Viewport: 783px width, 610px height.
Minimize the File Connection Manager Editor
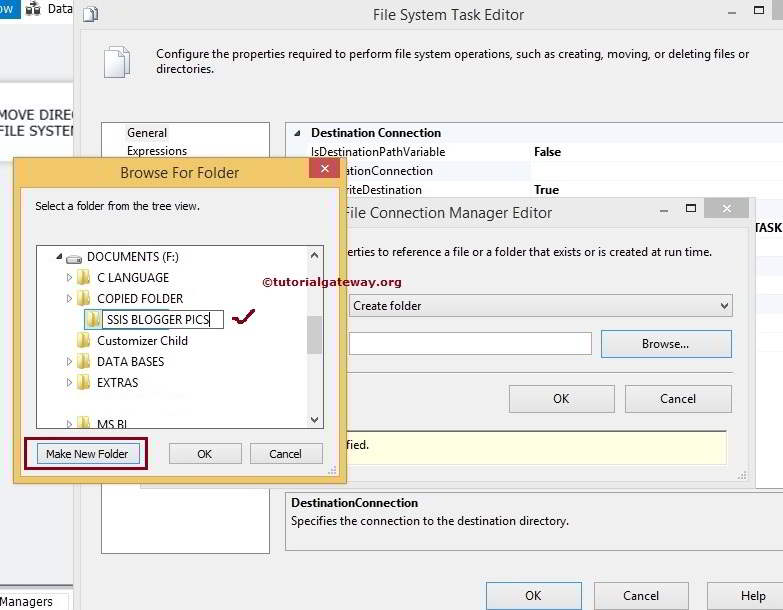[x=664, y=211]
